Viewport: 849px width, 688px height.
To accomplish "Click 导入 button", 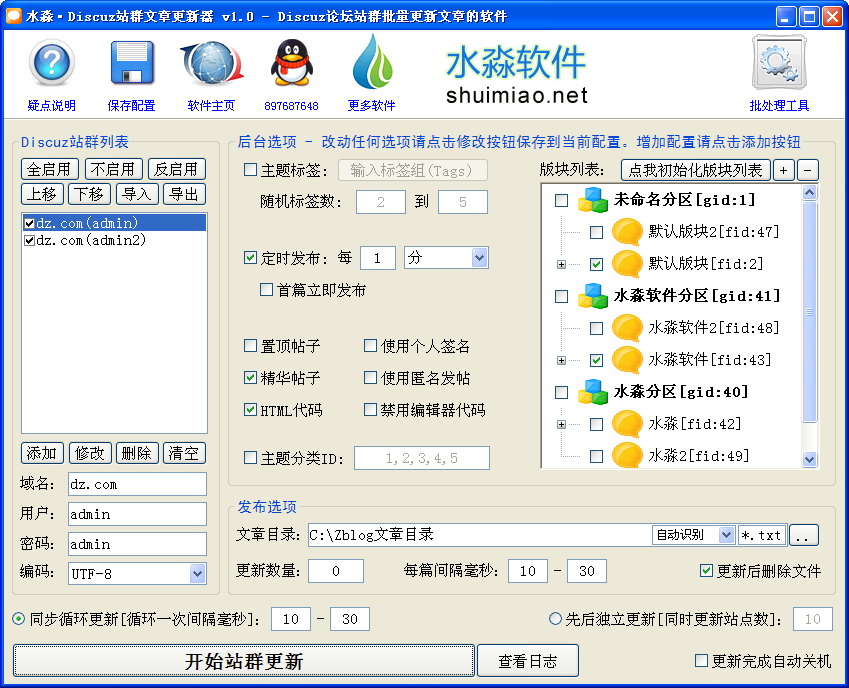I will click(x=137, y=194).
